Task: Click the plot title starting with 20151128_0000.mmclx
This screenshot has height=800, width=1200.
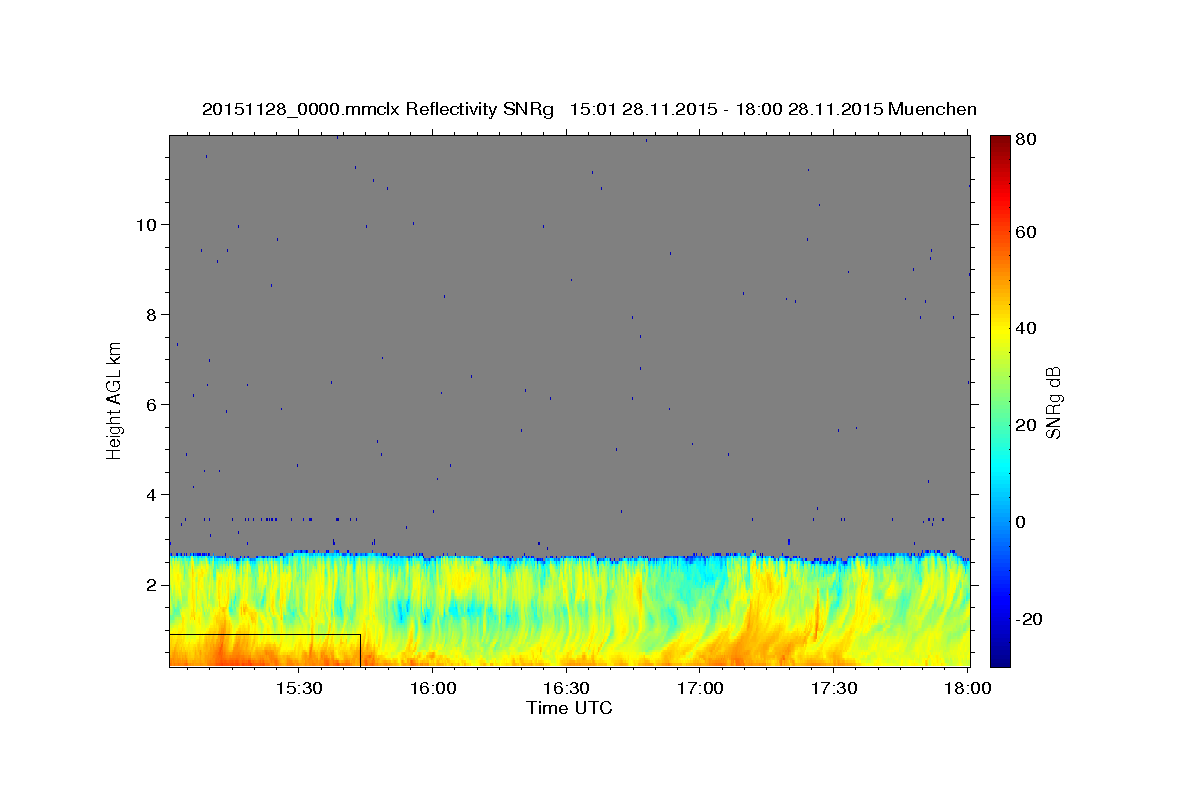Action: click(589, 109)
